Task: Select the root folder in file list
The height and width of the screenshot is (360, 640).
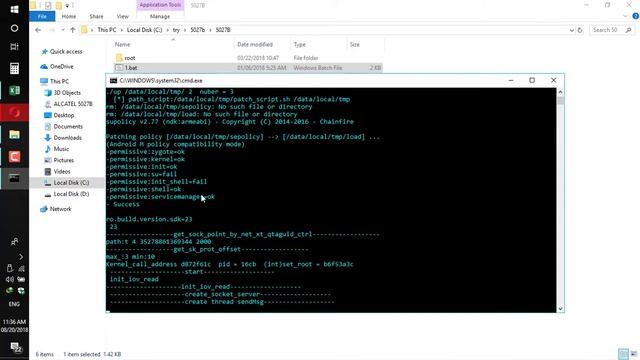Action: click(129, 58)
